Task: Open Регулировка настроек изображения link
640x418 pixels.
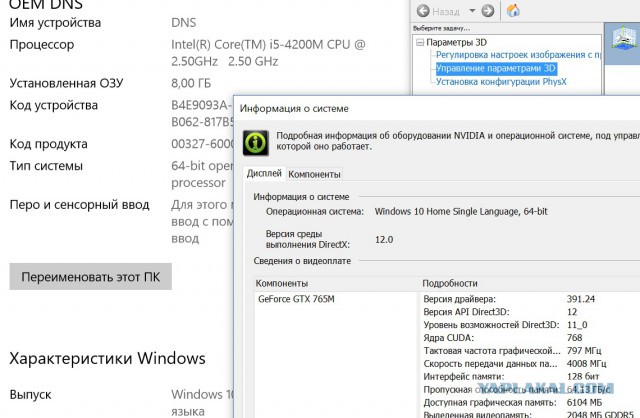Action: pyautogui.click(x=518, y=55)
